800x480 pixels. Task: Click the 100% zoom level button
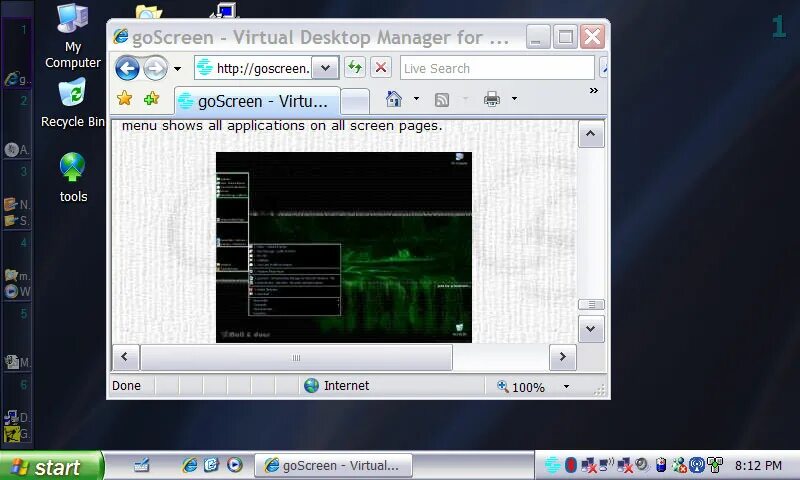pos(521,387)
